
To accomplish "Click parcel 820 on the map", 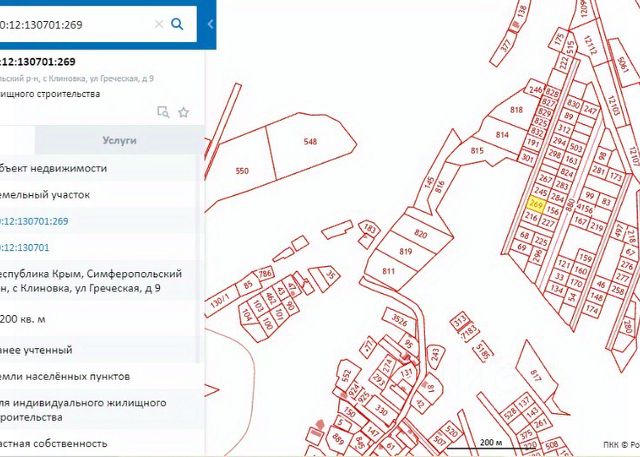I will pyautogui.click(x=420, y=234).
